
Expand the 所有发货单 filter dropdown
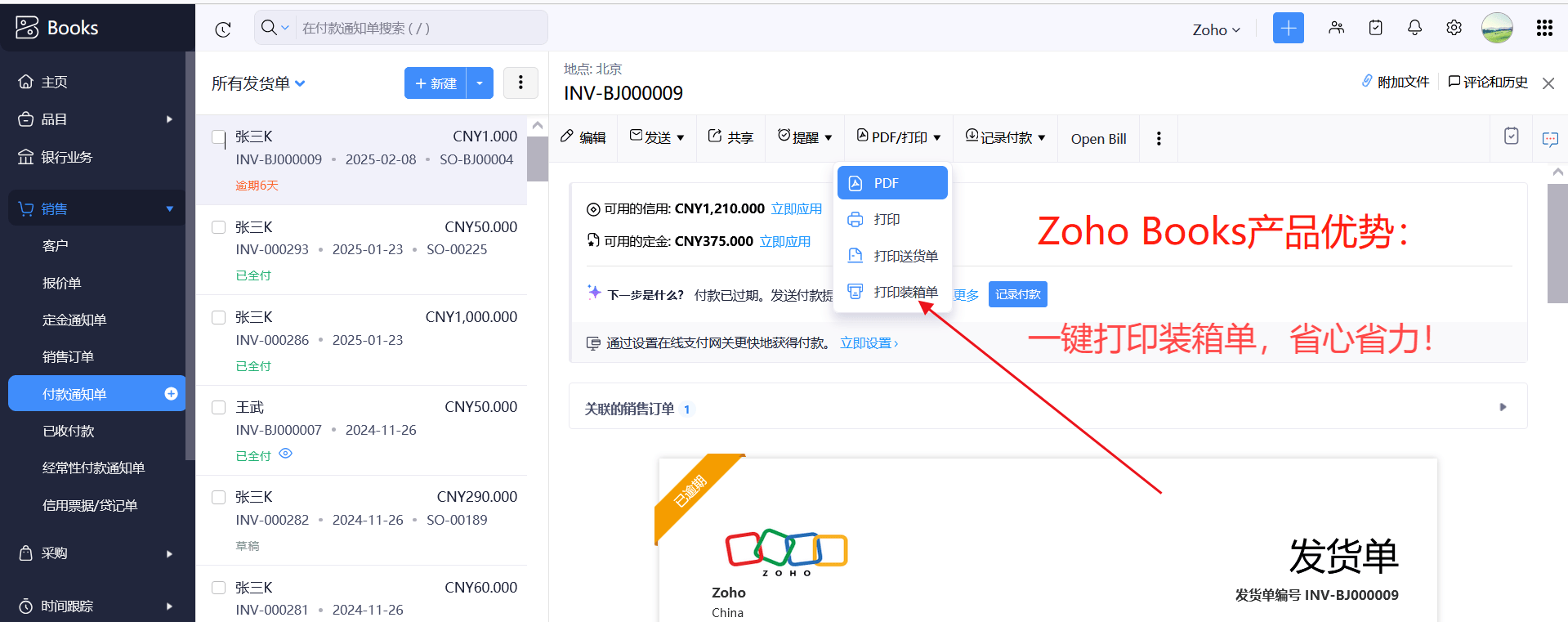tap(300, 83)
